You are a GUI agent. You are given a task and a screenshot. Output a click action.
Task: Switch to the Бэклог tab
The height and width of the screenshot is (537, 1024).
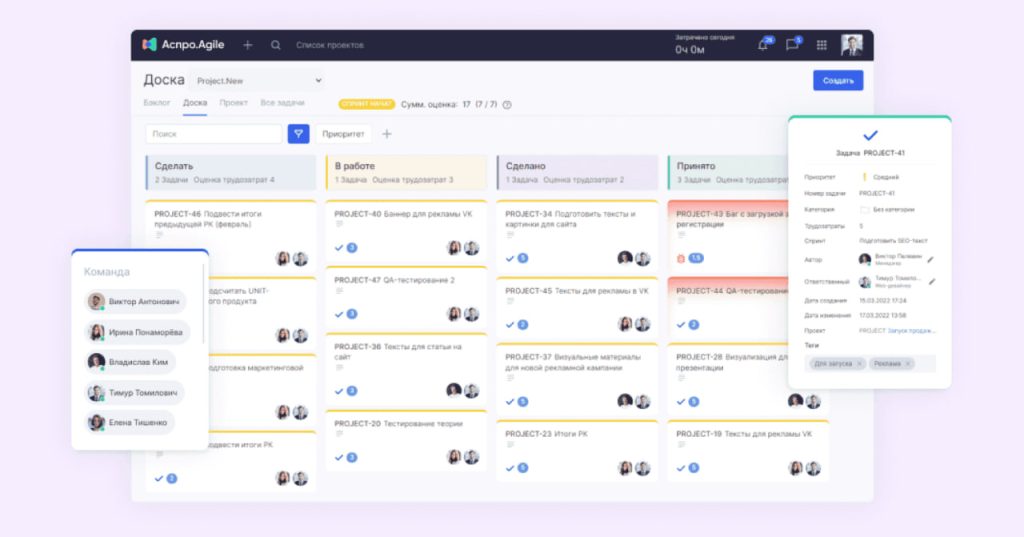pyautogui.click(x=157, y=103)
